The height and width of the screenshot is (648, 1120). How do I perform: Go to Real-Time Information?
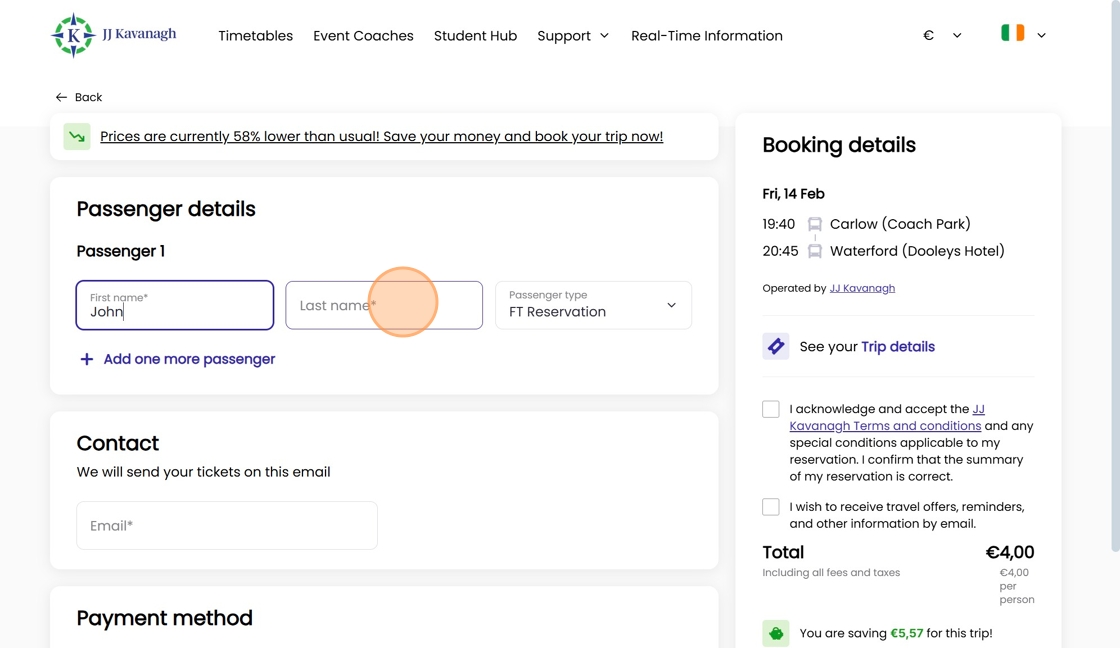pyautogui.click(x=706, y=36)
